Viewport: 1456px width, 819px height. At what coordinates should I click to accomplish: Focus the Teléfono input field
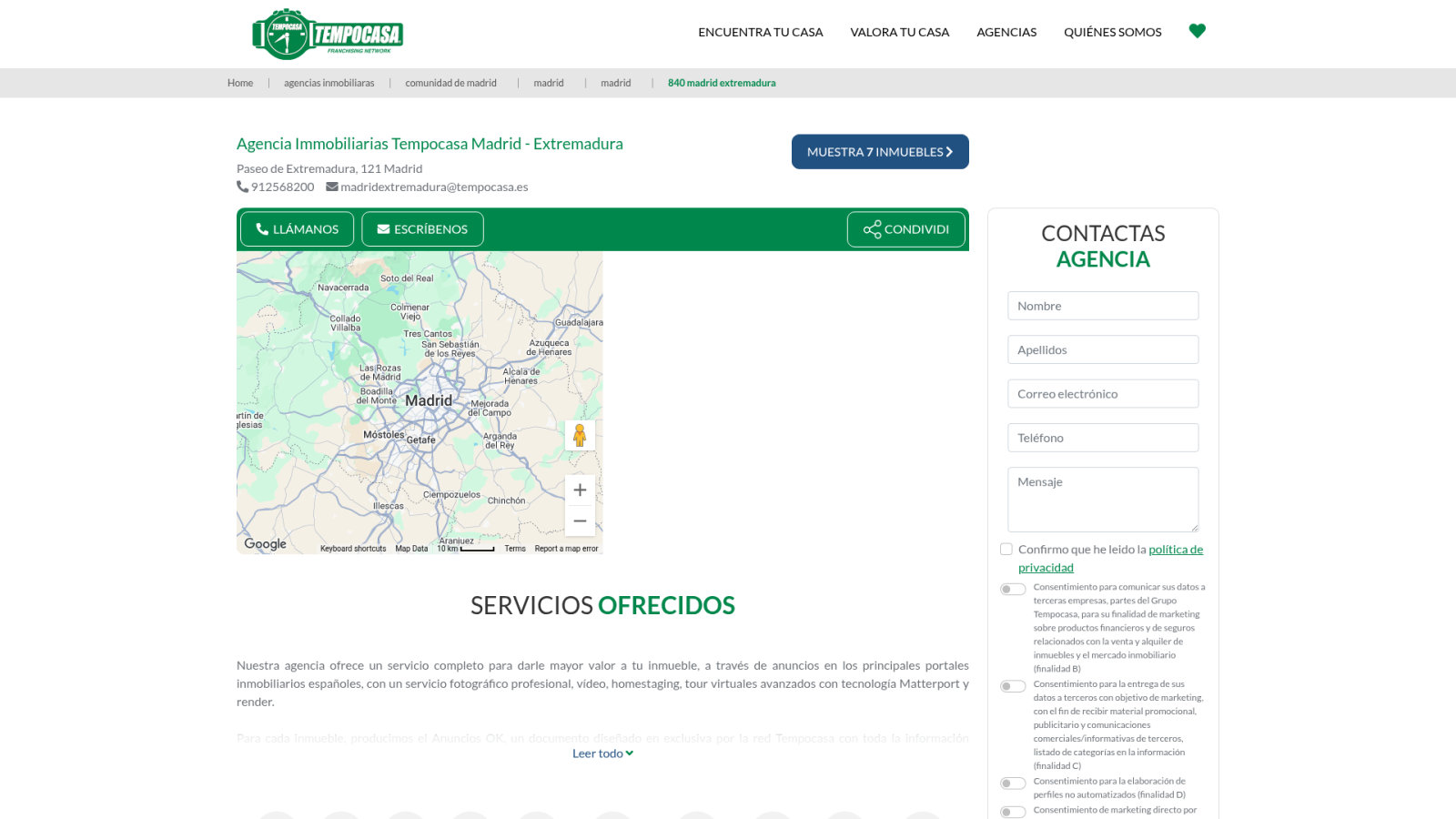(1103, 438)
